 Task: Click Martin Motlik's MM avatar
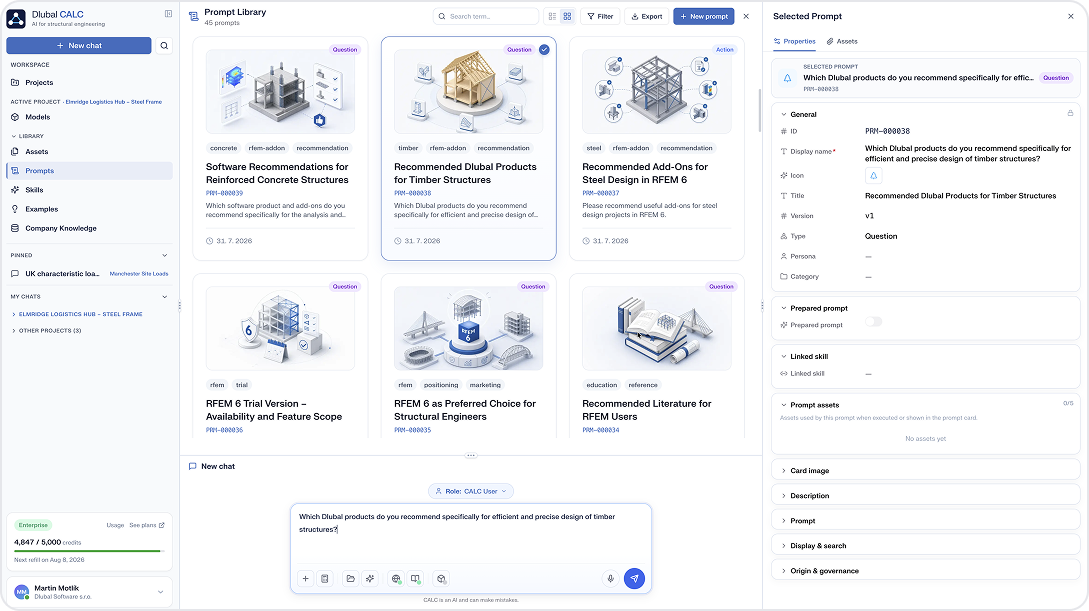point(22,592)
